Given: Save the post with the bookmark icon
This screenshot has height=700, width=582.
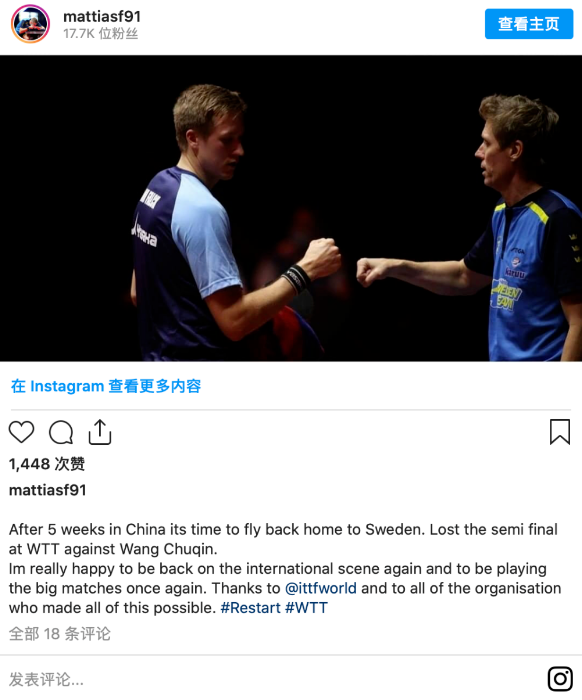Looking at the screenshot, I should pyautogui.click(x=560, y=432).
